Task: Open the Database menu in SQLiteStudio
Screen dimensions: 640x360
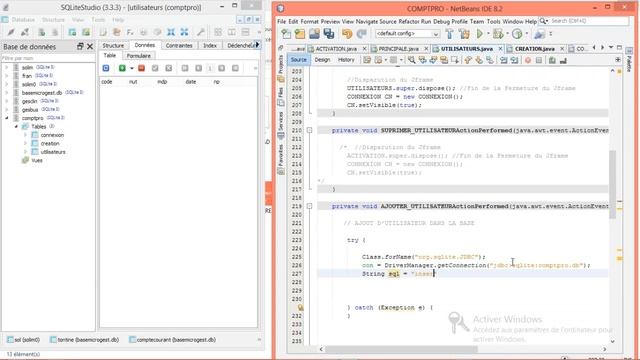Action: (x=23, y=20)
